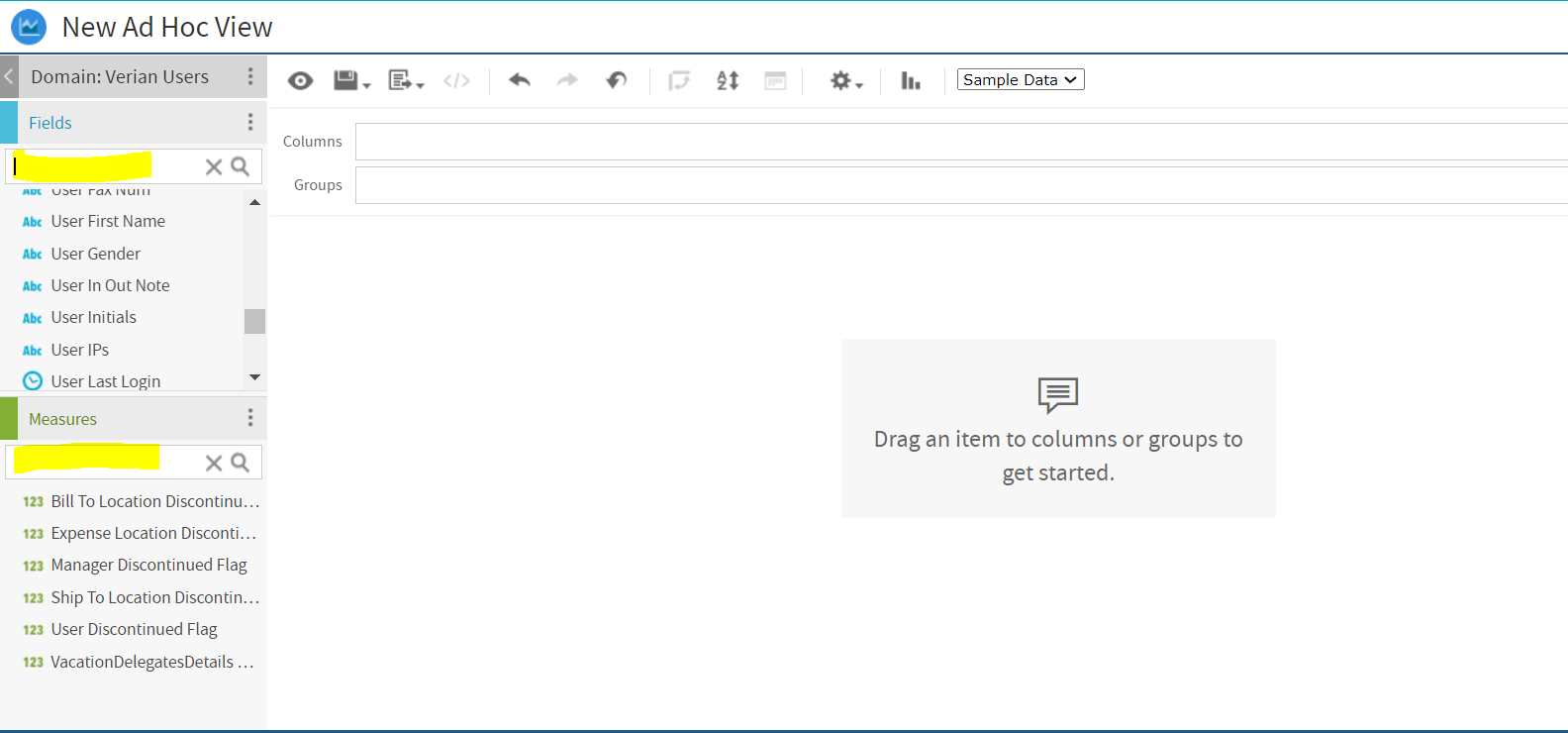Open Domain: Verian Users options menu

[250, 76]
